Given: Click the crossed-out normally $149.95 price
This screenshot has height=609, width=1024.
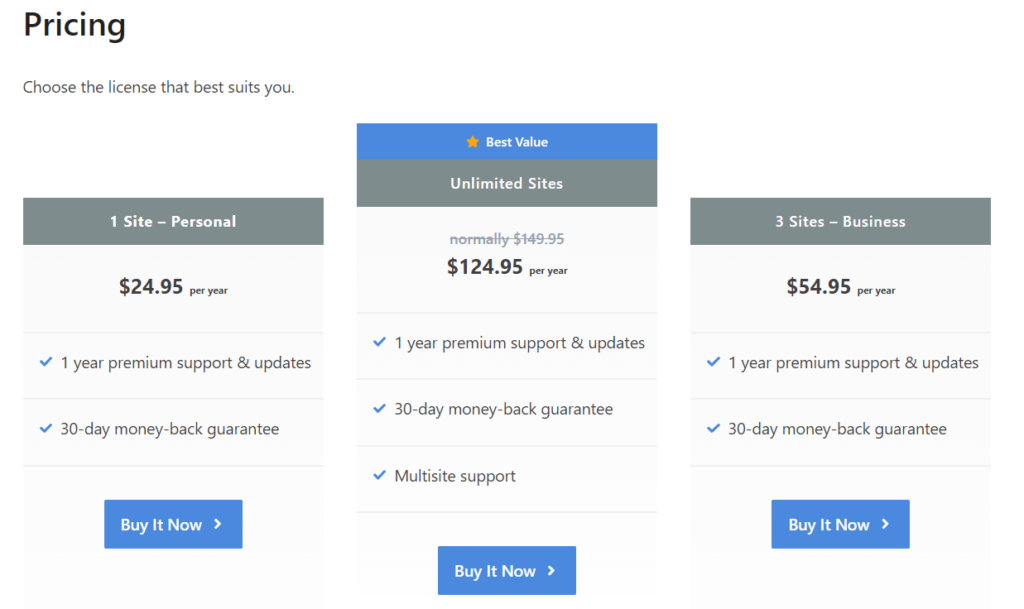Looking at the screenshot, I should pyautogui.click(x=507, y=239).
